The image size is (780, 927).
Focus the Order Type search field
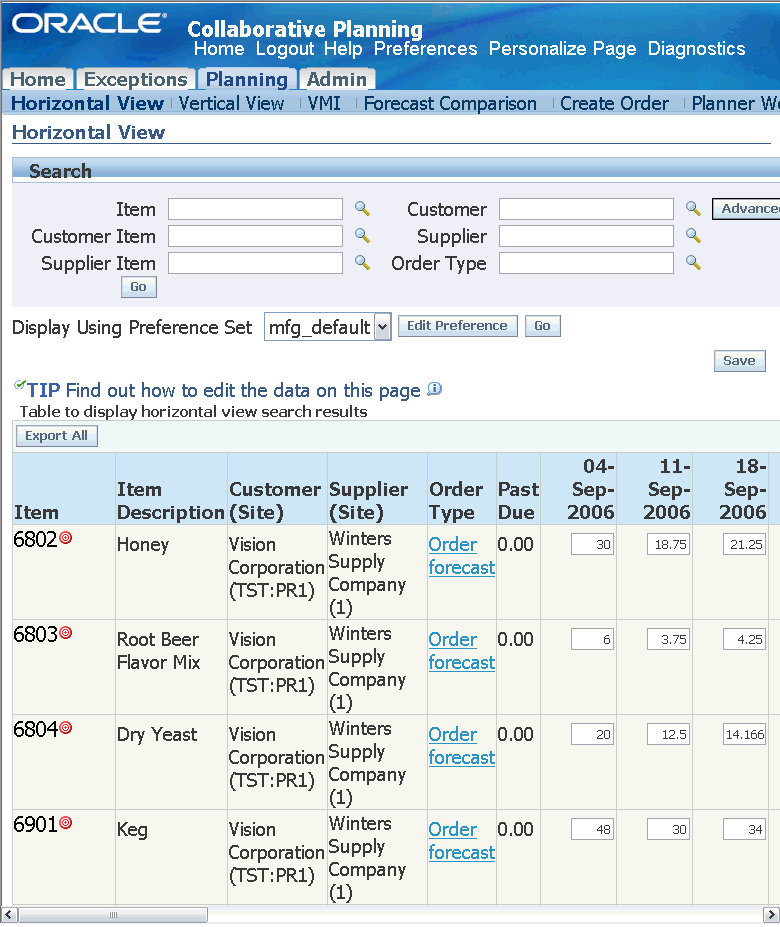(x=586, y=263)
